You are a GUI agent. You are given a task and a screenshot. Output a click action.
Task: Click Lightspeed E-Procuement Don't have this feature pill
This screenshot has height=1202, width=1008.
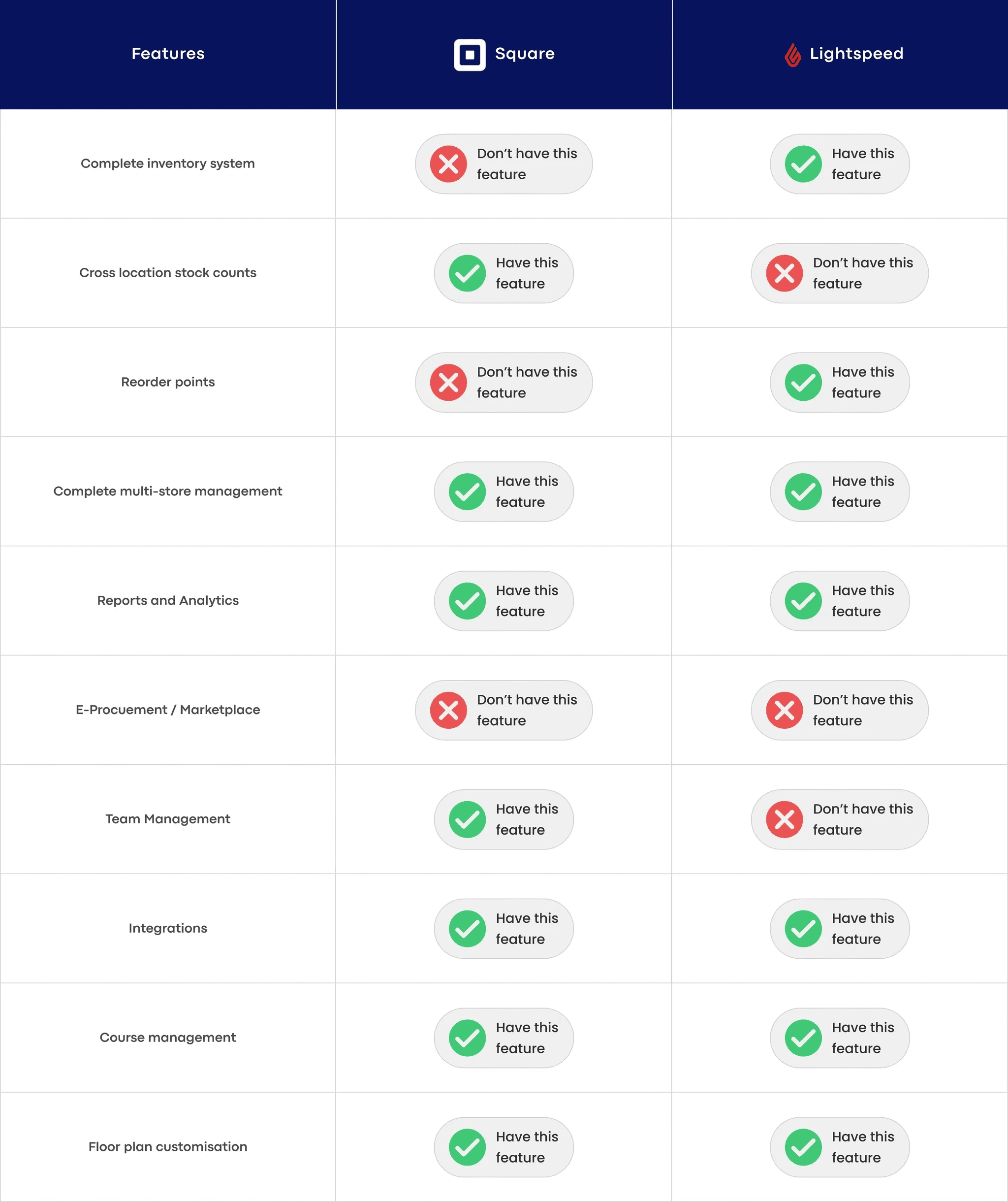839,710
